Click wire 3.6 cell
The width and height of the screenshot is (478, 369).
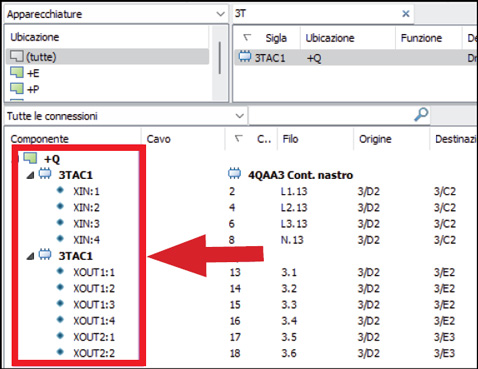tap(289, 353)
